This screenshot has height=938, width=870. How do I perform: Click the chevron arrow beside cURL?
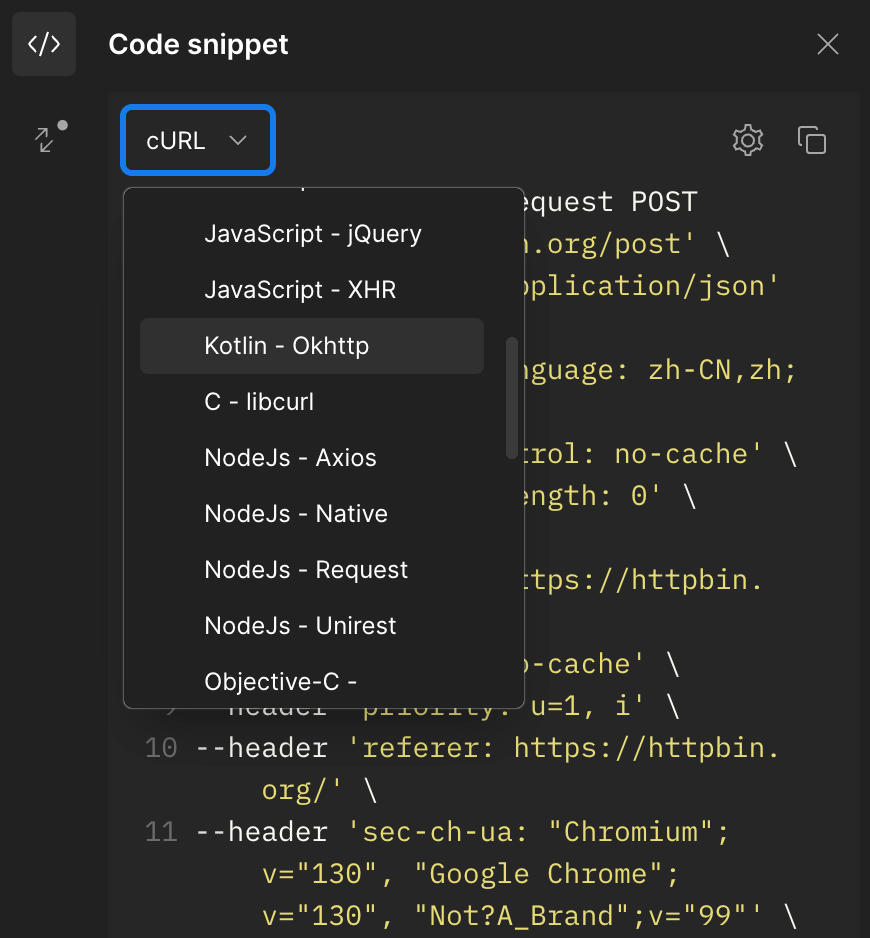238,141
